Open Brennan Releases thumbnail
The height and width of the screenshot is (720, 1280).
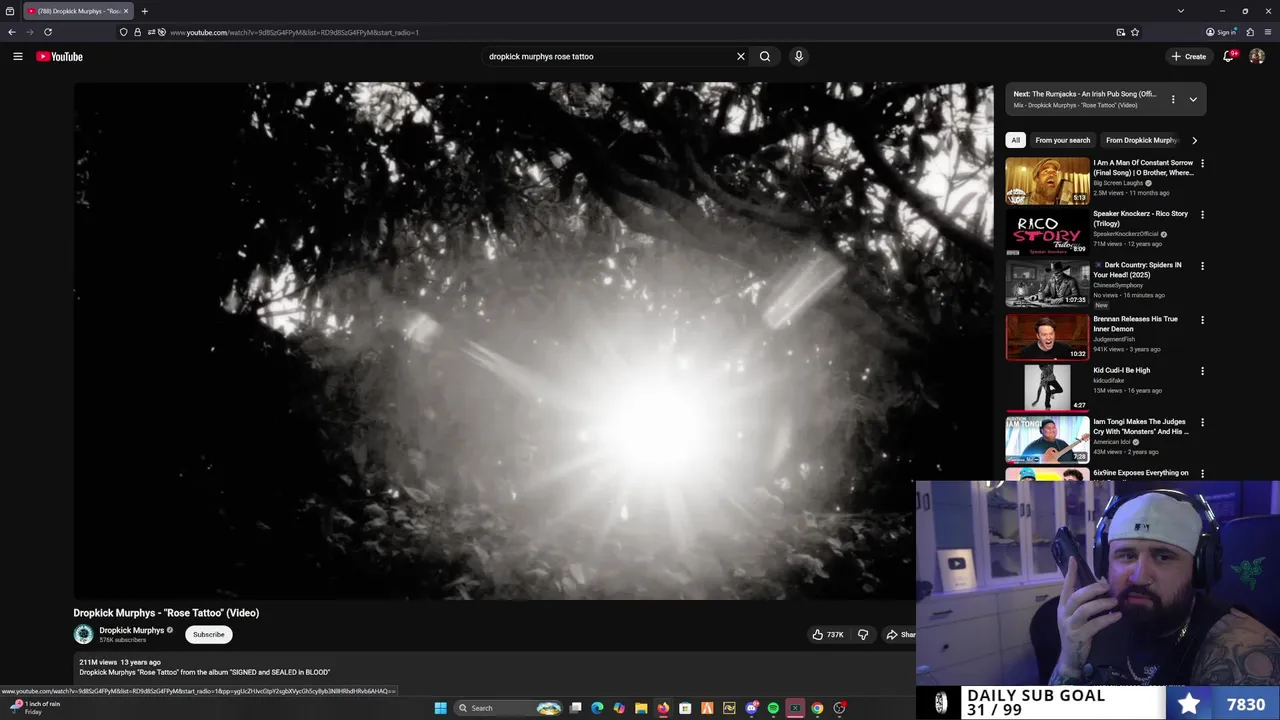[x=1047, y=337]
